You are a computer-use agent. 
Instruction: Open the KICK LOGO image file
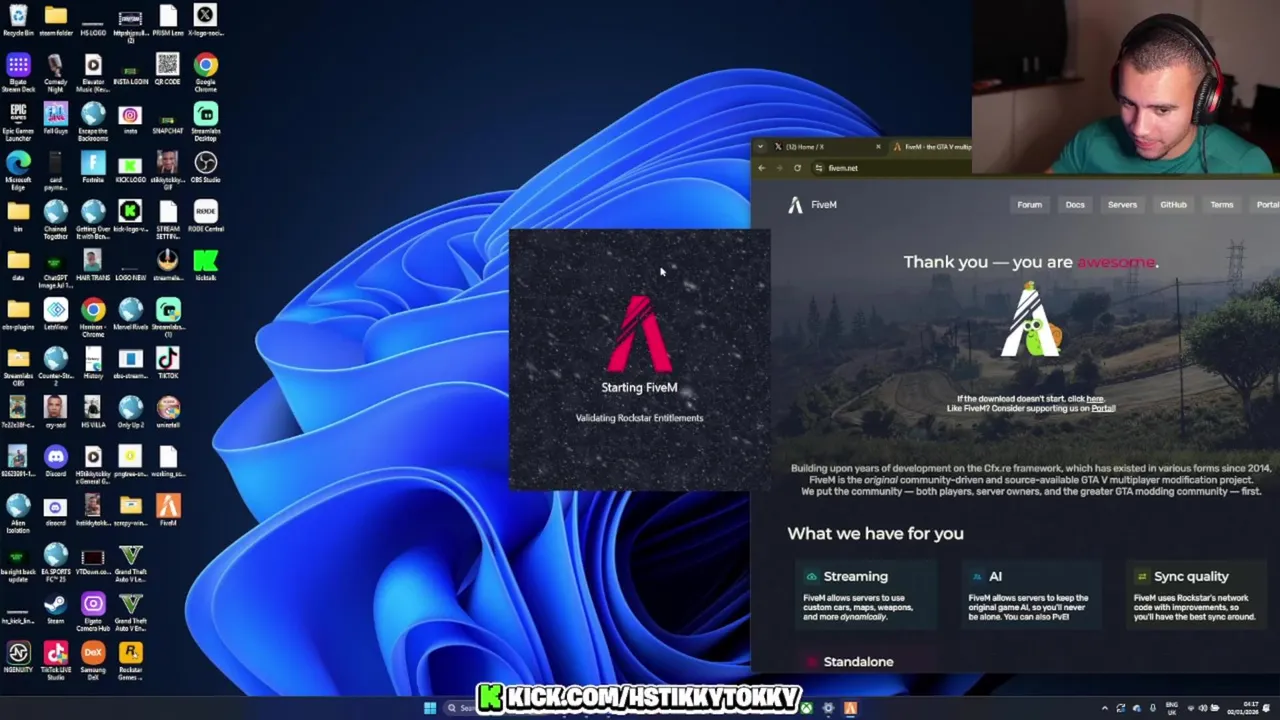[130, 169]
